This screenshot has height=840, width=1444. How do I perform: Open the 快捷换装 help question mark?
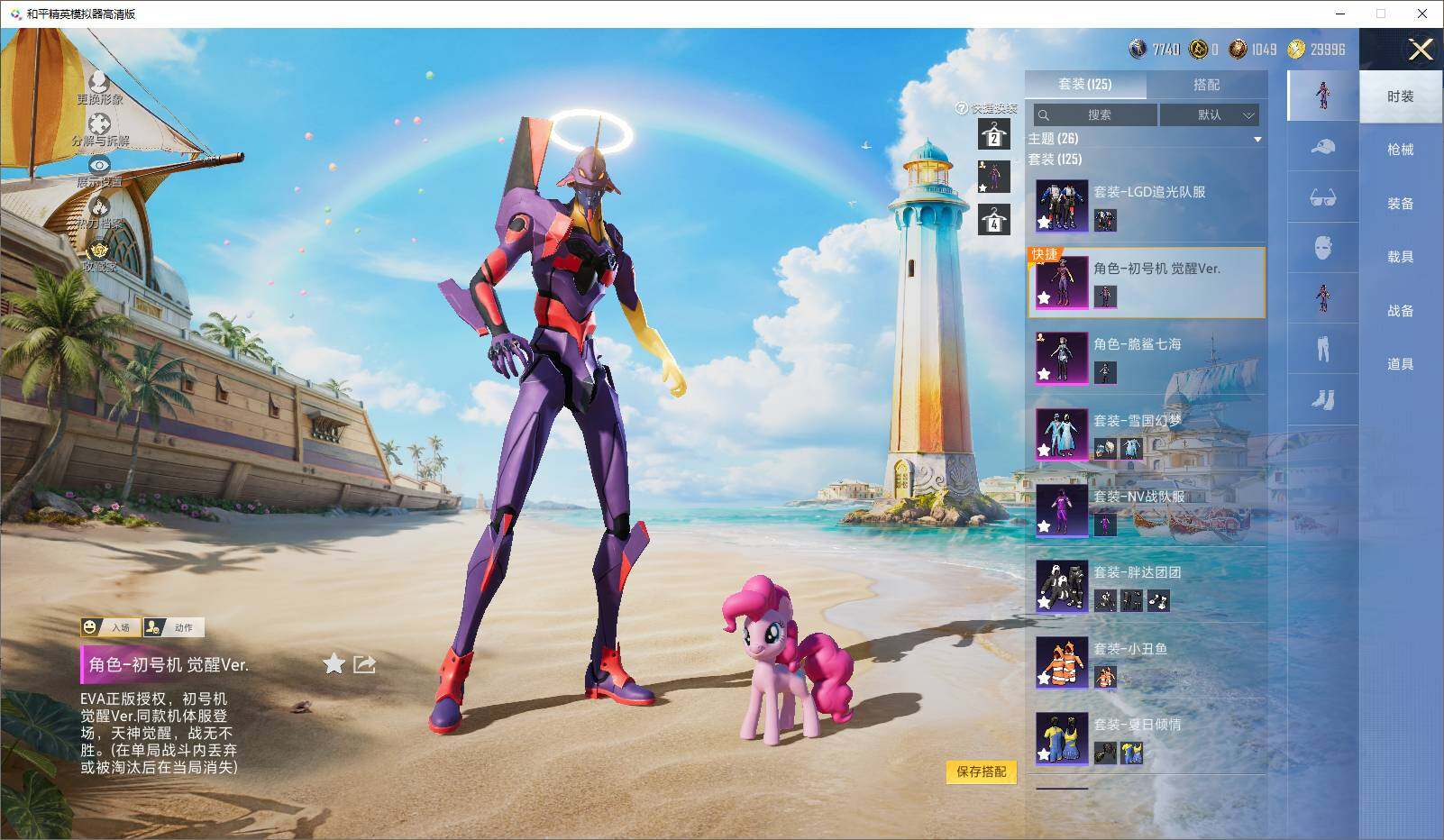coord(962,108)
